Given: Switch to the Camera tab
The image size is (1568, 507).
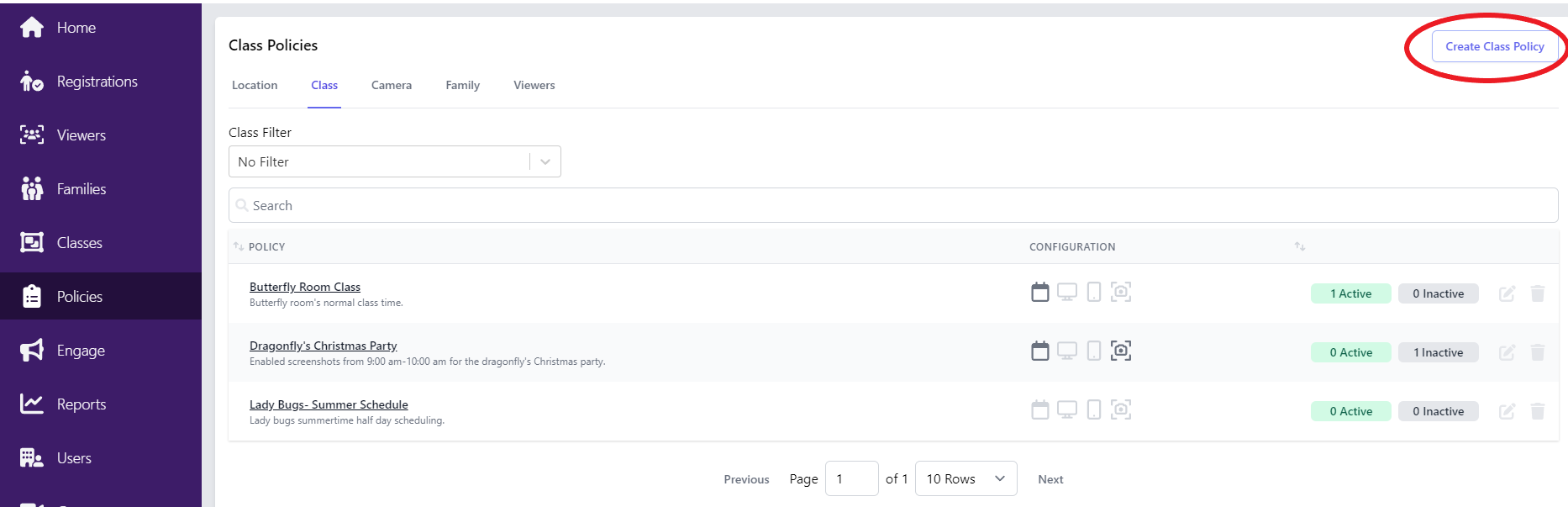Looking at the screenshot, I should 392,85.
